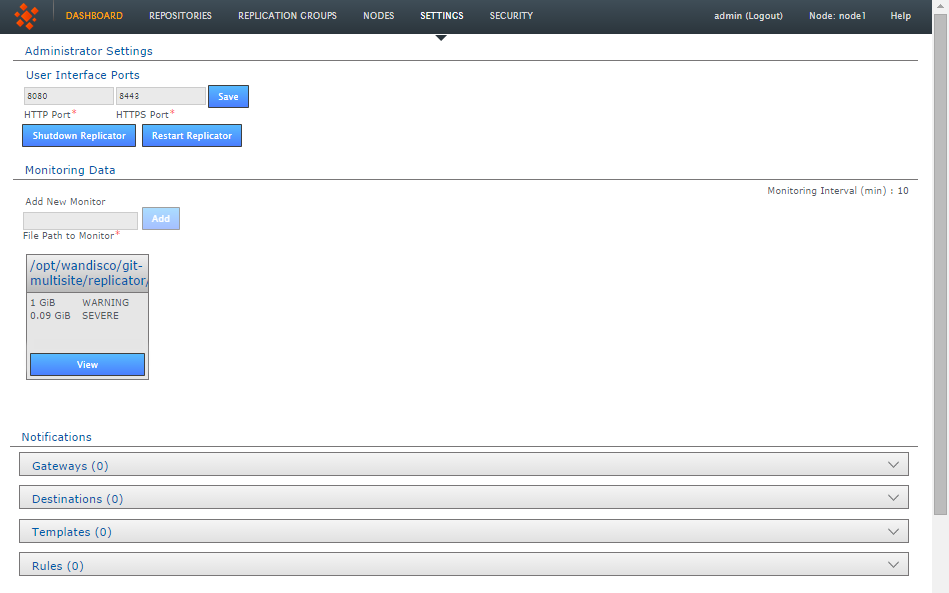Expand the Gateways (0) section

[464, 465]
